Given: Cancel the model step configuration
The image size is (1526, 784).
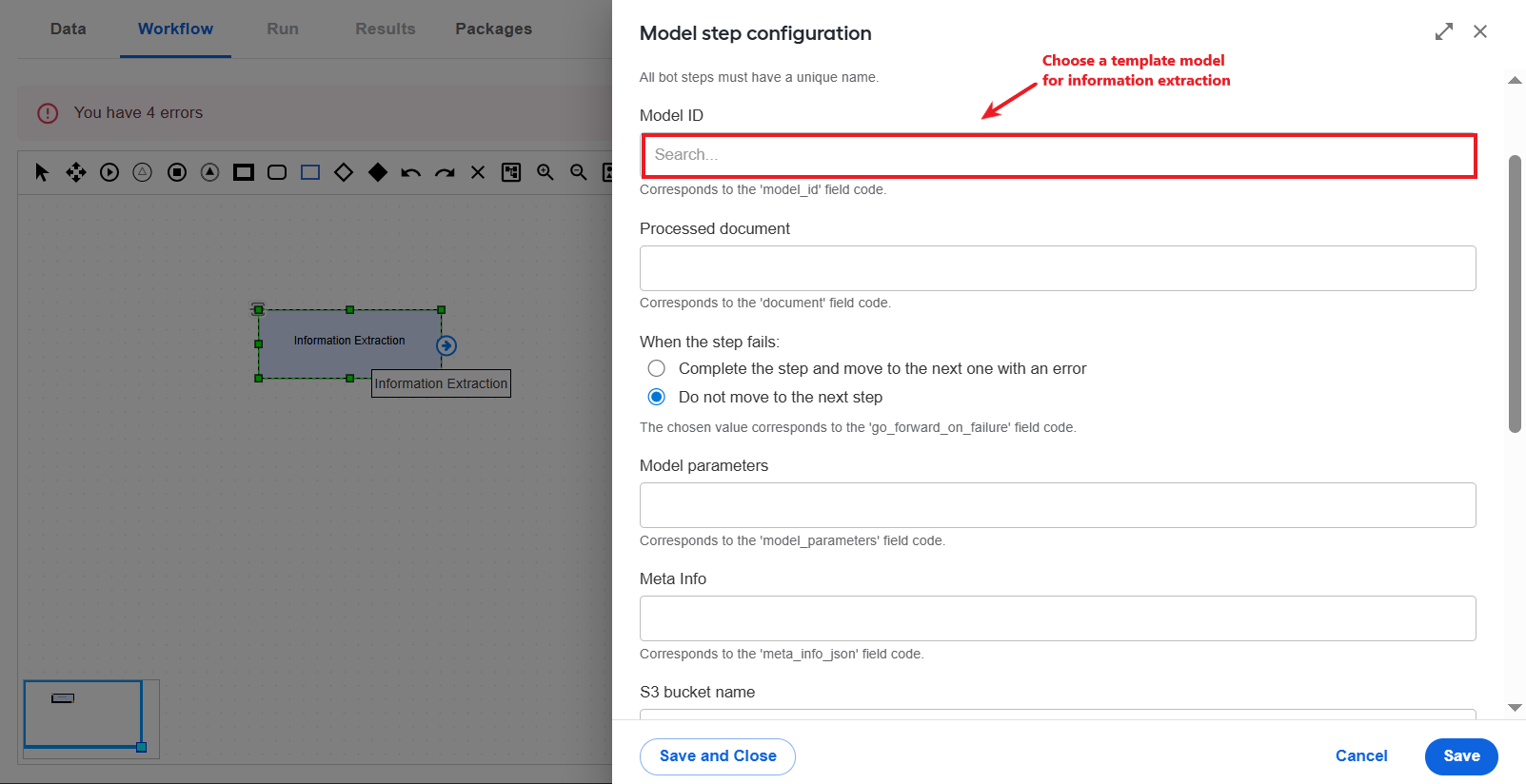Looking at the screenshot, I should pyautogui.click(x=1361, y=756).
